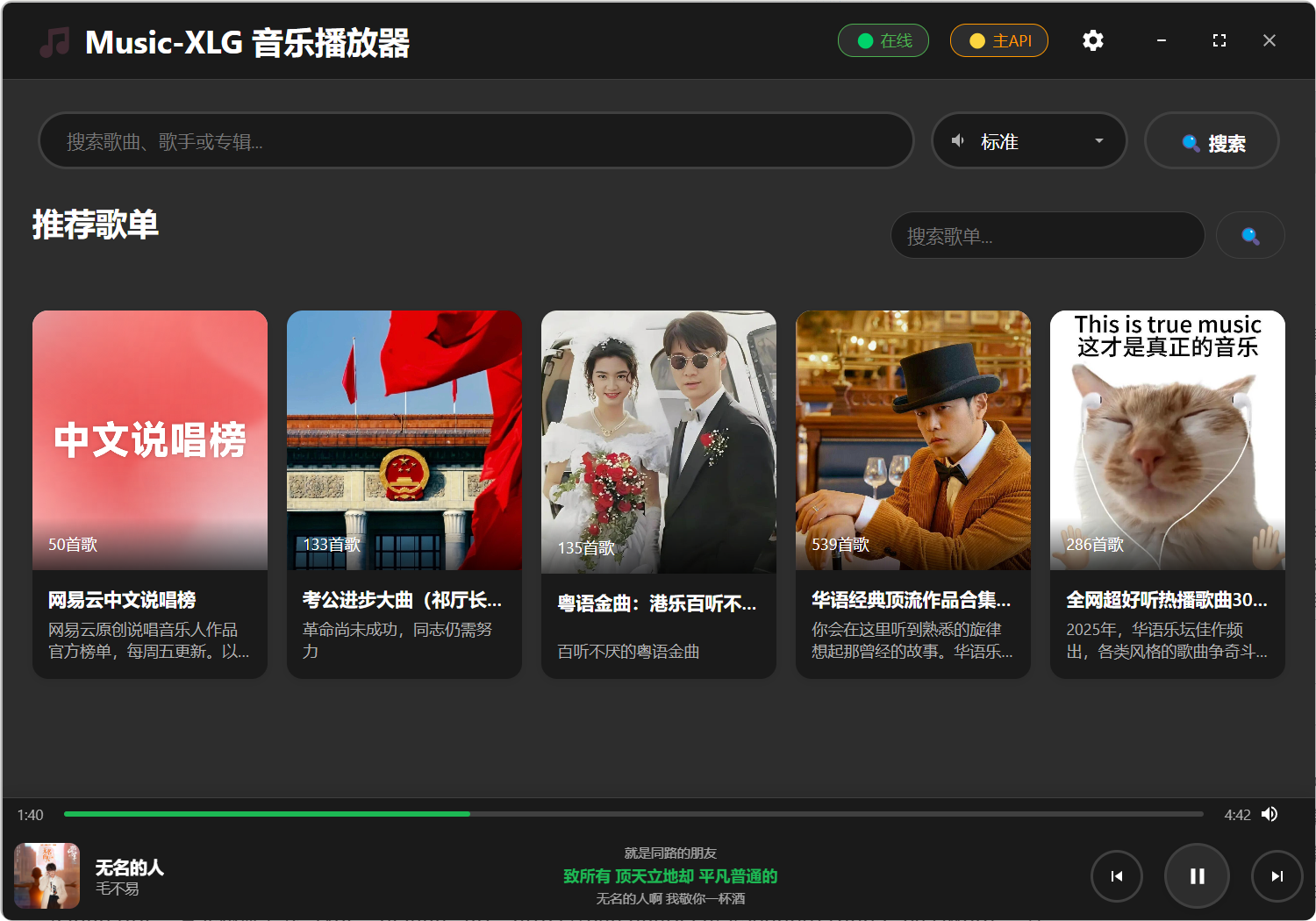Screen dimensions: 1316x921
Task: Select the cat with earphones playlist cover
Action: pyautogui.click(x=1167, y=440)
